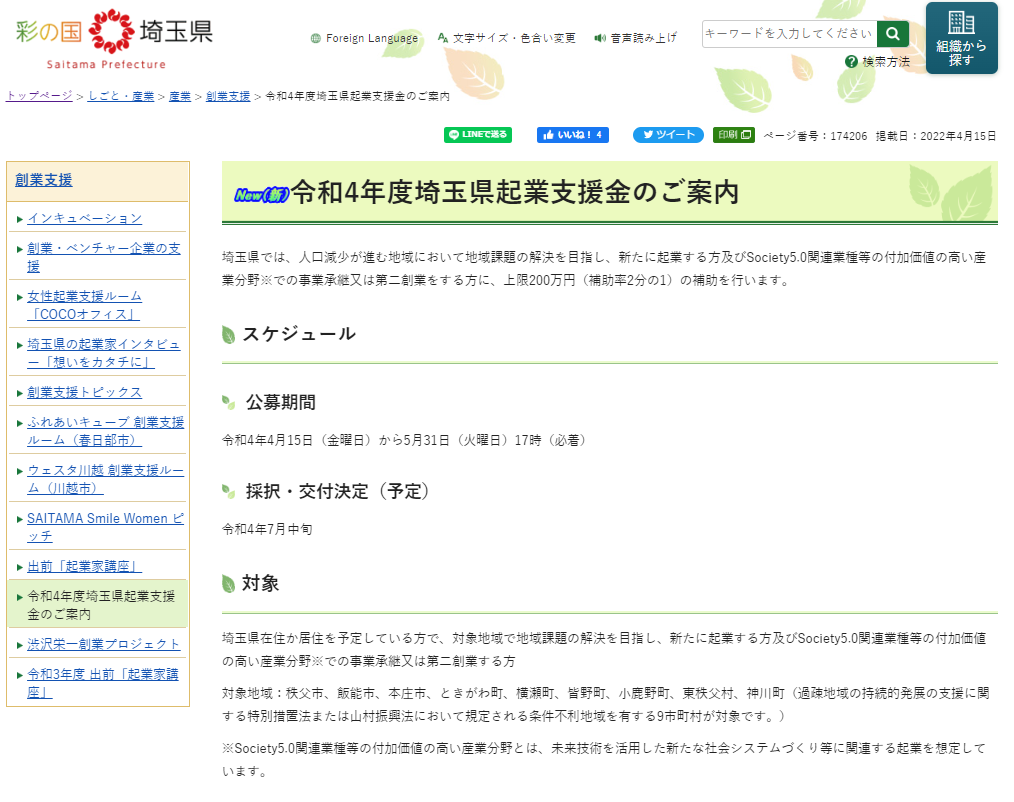Open the 創業支援 sidebar heading
The height and width of the screenshot is (802, 1014).
(44, 180)
